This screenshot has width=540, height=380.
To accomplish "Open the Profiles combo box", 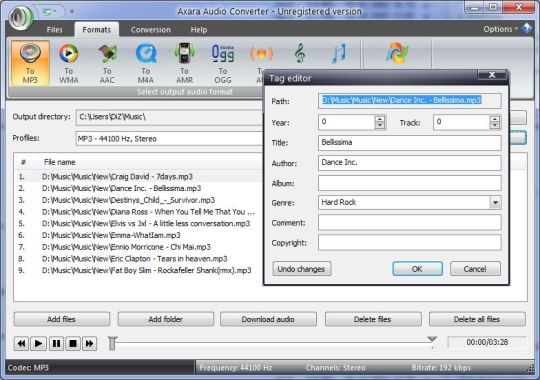I will point(169,139).
